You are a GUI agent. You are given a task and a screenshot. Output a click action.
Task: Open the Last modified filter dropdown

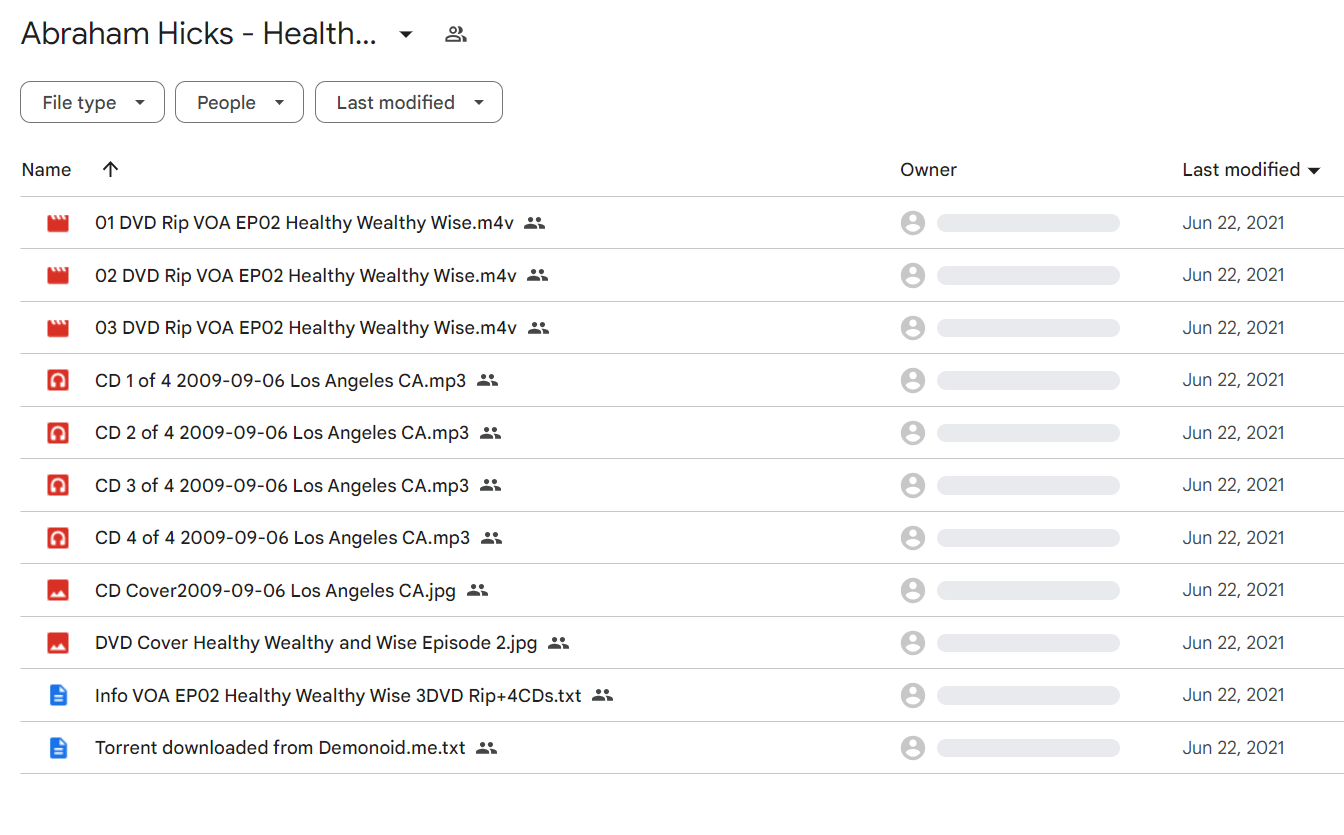point(409,102)
